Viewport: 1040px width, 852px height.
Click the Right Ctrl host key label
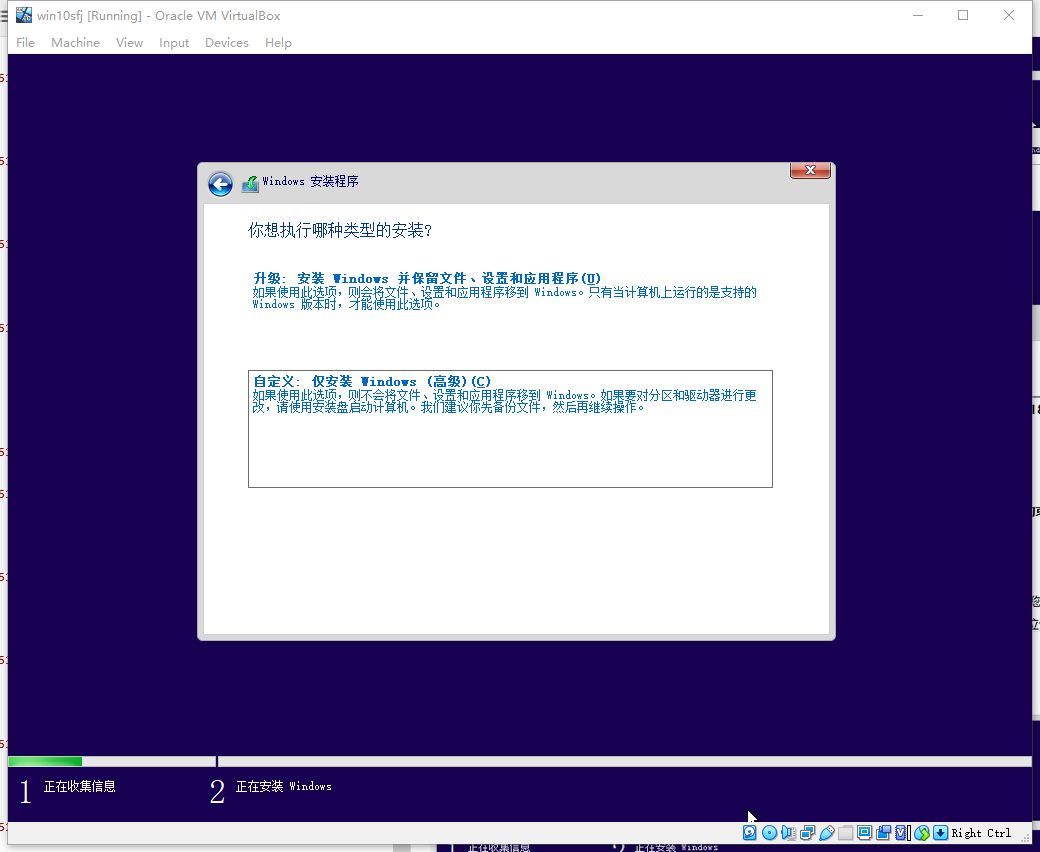click(x=981, y=833)
